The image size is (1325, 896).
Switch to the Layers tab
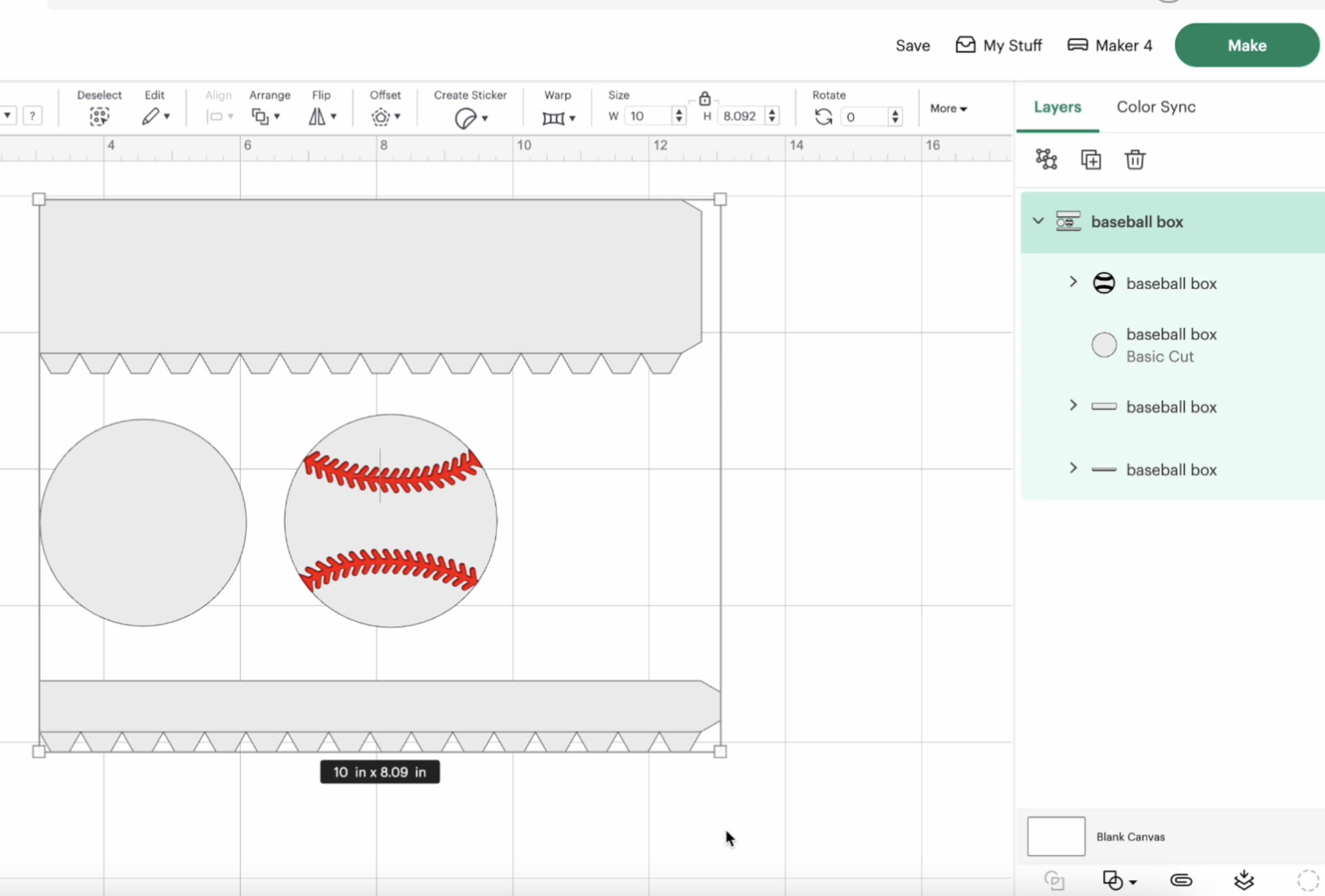point(1057,106)
